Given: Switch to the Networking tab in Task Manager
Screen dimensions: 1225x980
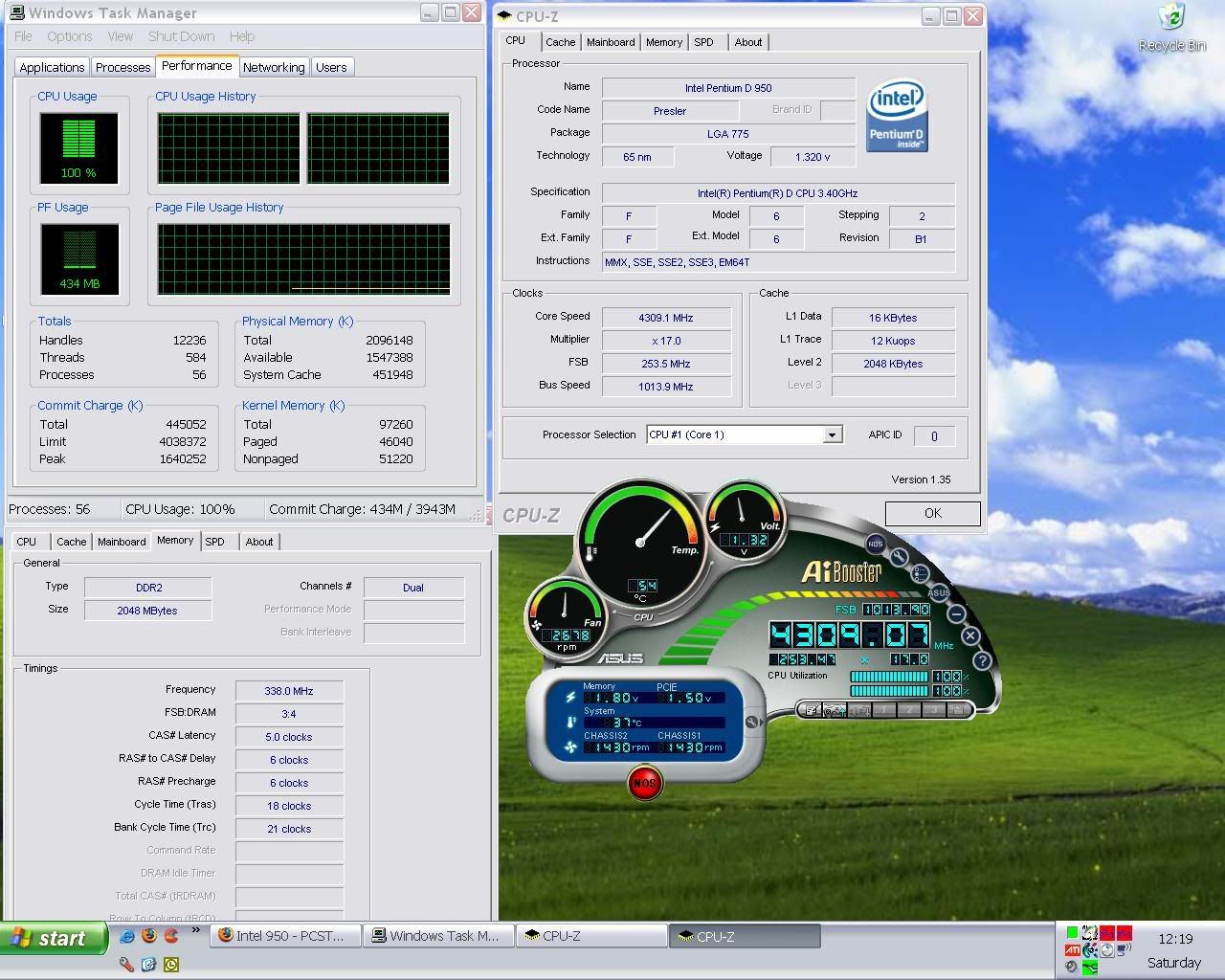Looking at the screenshot, I should [274, 67].
